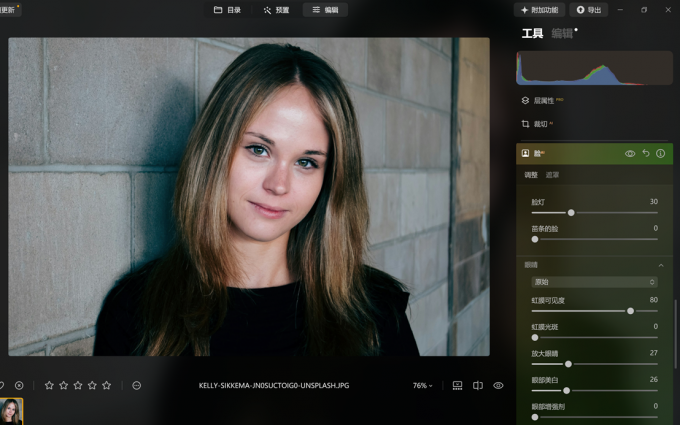The height and width of the screenshot is (425, 680).
Task: Switch to the 编辑 edits heading in right panel
Action: click(x=562, y=33)
